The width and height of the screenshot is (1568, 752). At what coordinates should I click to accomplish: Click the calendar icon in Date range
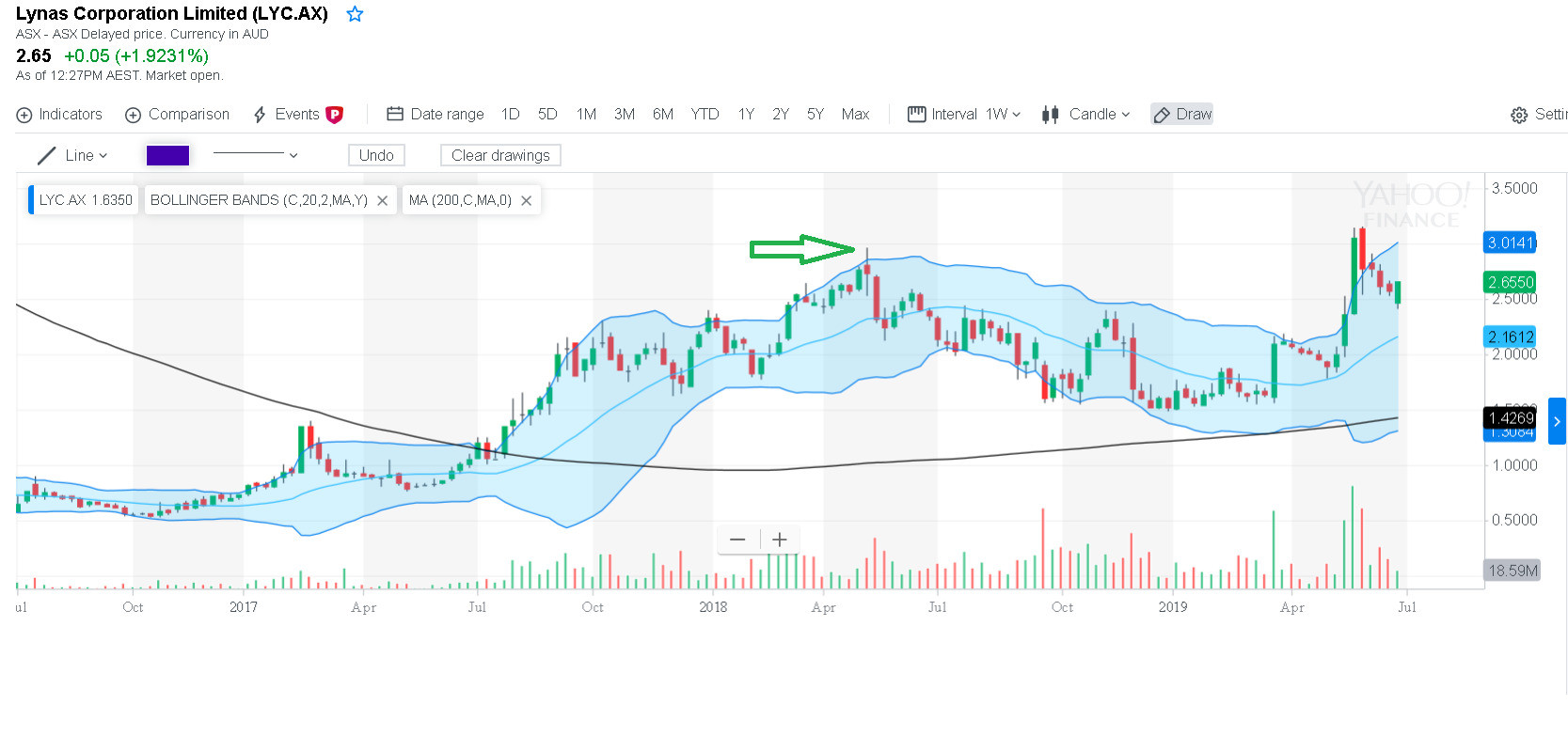tap(395, 114)
